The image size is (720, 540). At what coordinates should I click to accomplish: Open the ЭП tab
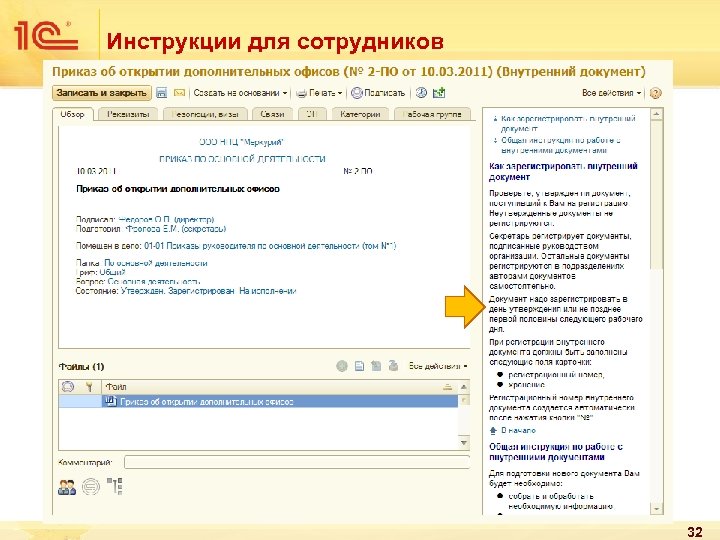[312, 114]
